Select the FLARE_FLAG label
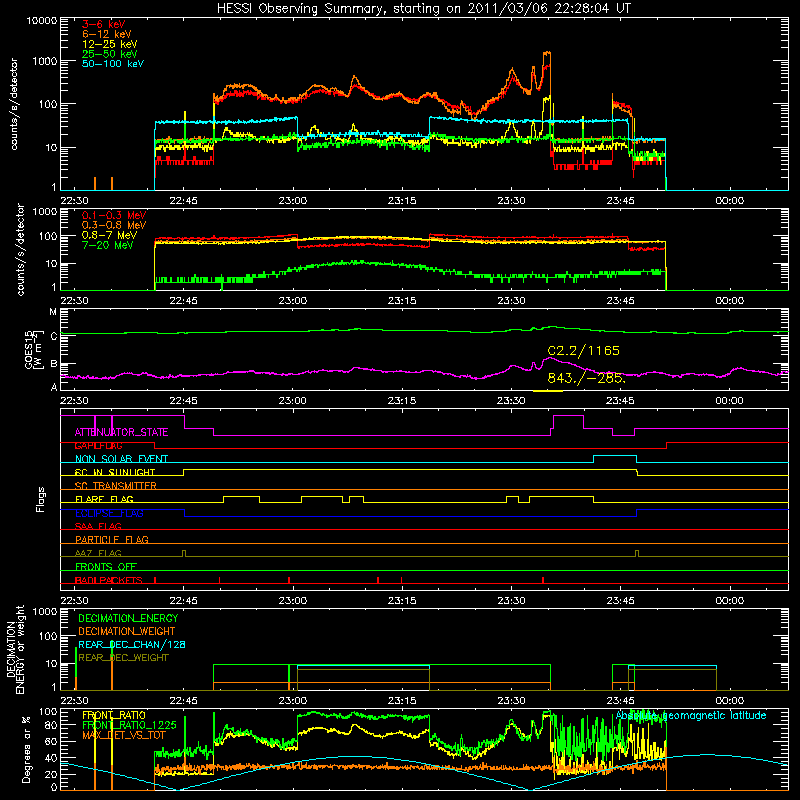The width and height of the screenshot is (800, 800). 104,499
